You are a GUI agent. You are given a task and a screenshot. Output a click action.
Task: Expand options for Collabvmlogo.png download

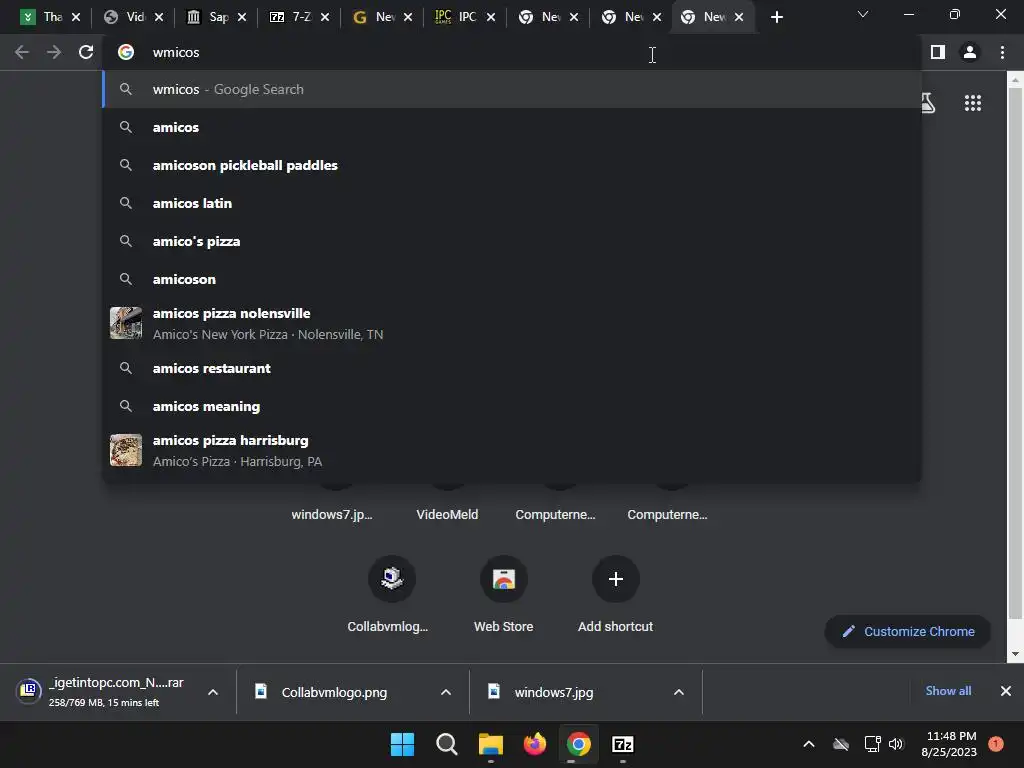446,692
